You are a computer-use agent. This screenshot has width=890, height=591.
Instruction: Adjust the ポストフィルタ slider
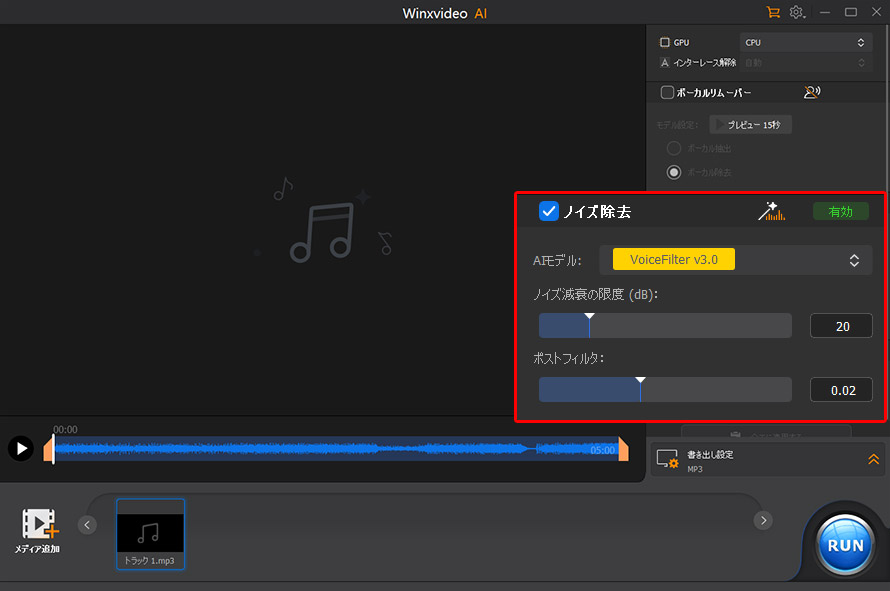click(x=665, y=390)
